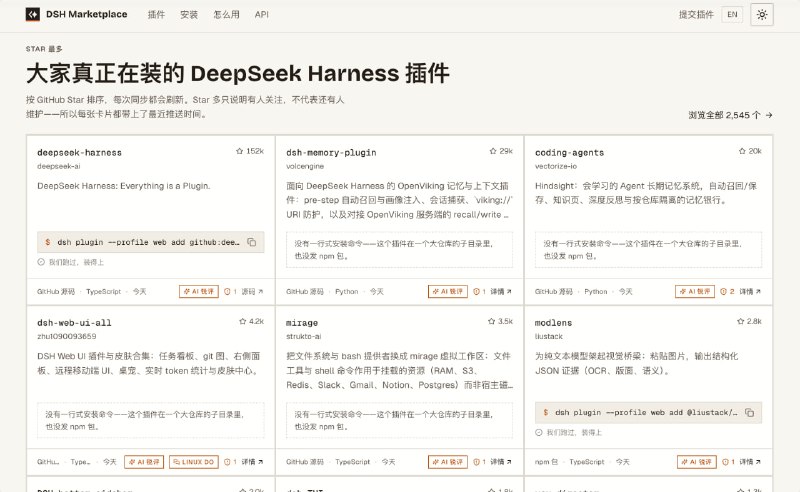Viewport: 800px width, 492px height.
Task: Open deepseek-harness plugin title
Action: point(79,153)
